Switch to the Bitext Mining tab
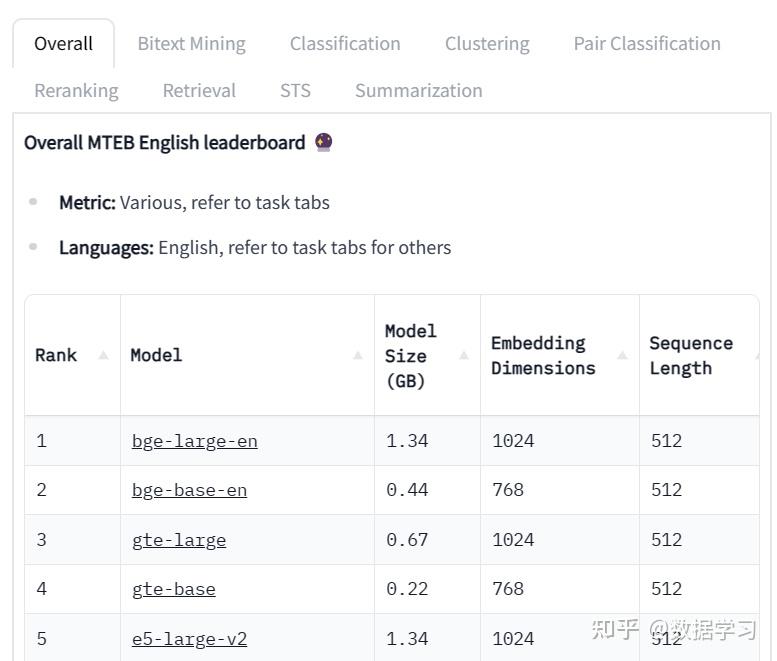 [191, 44]
